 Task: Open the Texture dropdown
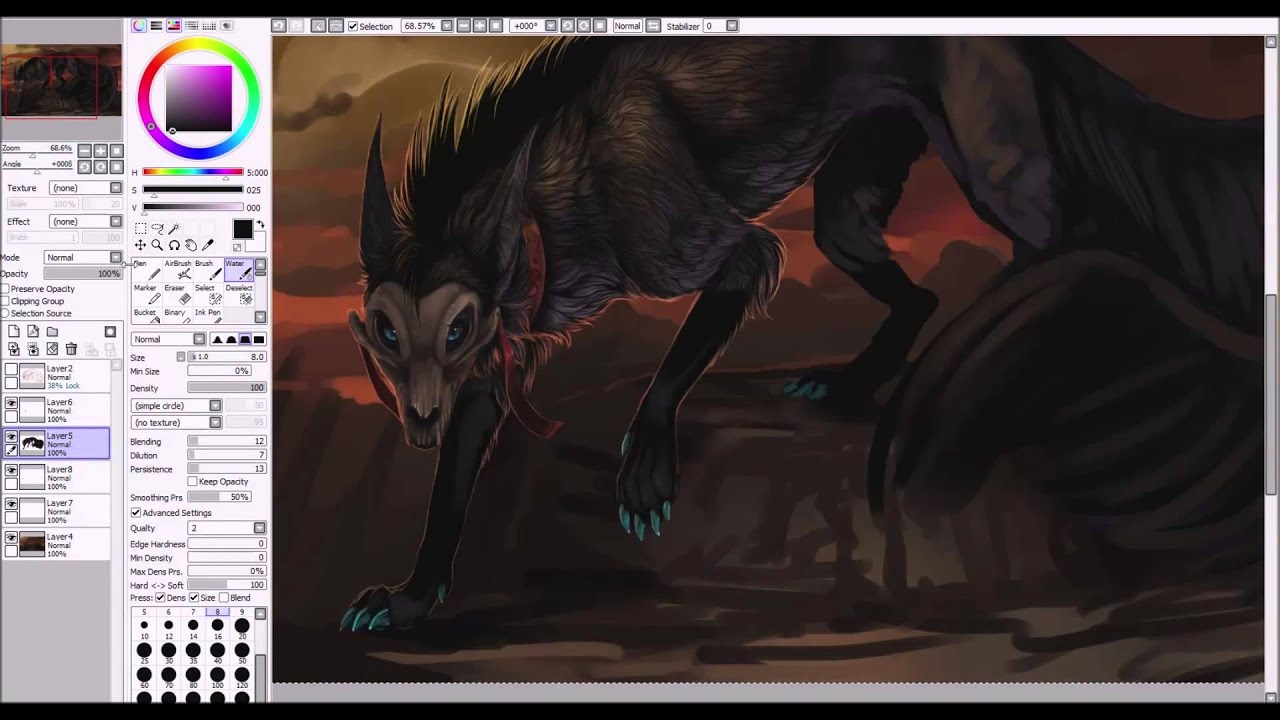pos(86,188)
